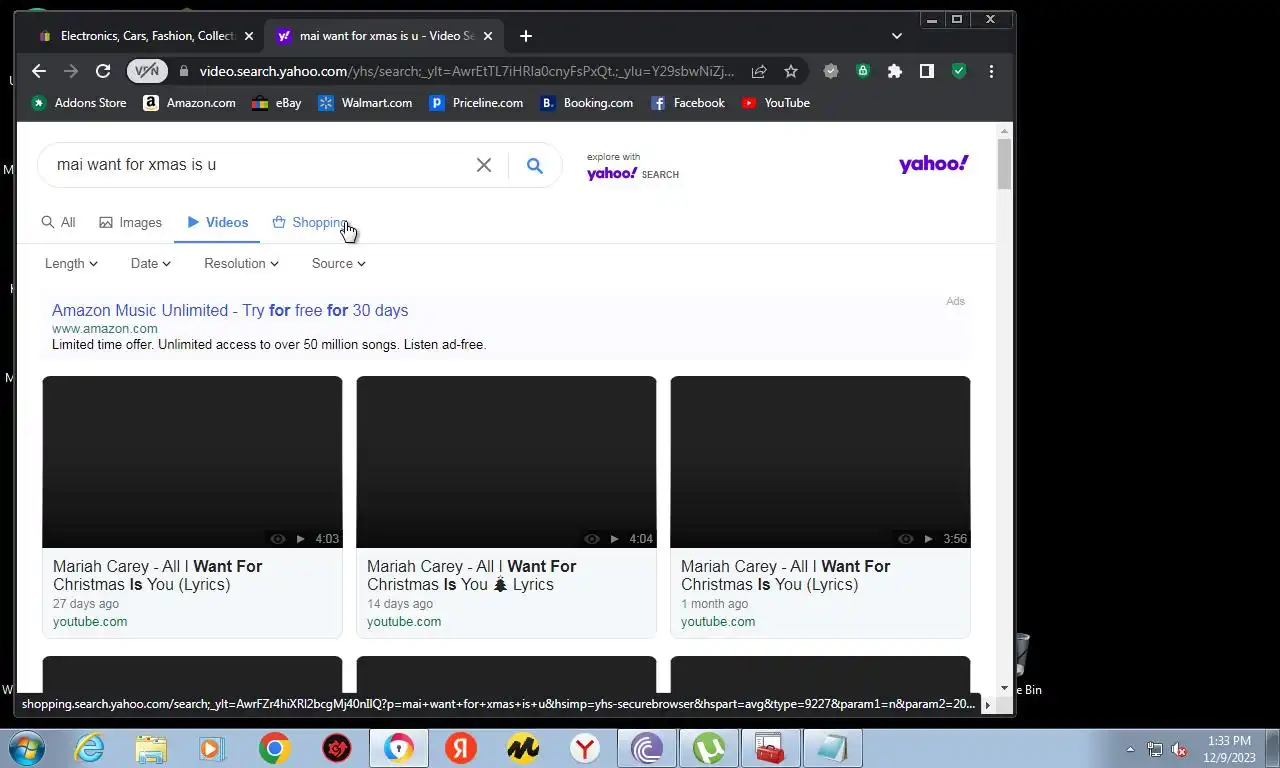Open uTorrent from the taskbar
1280x768 pixels.
[x=709, y=748]
